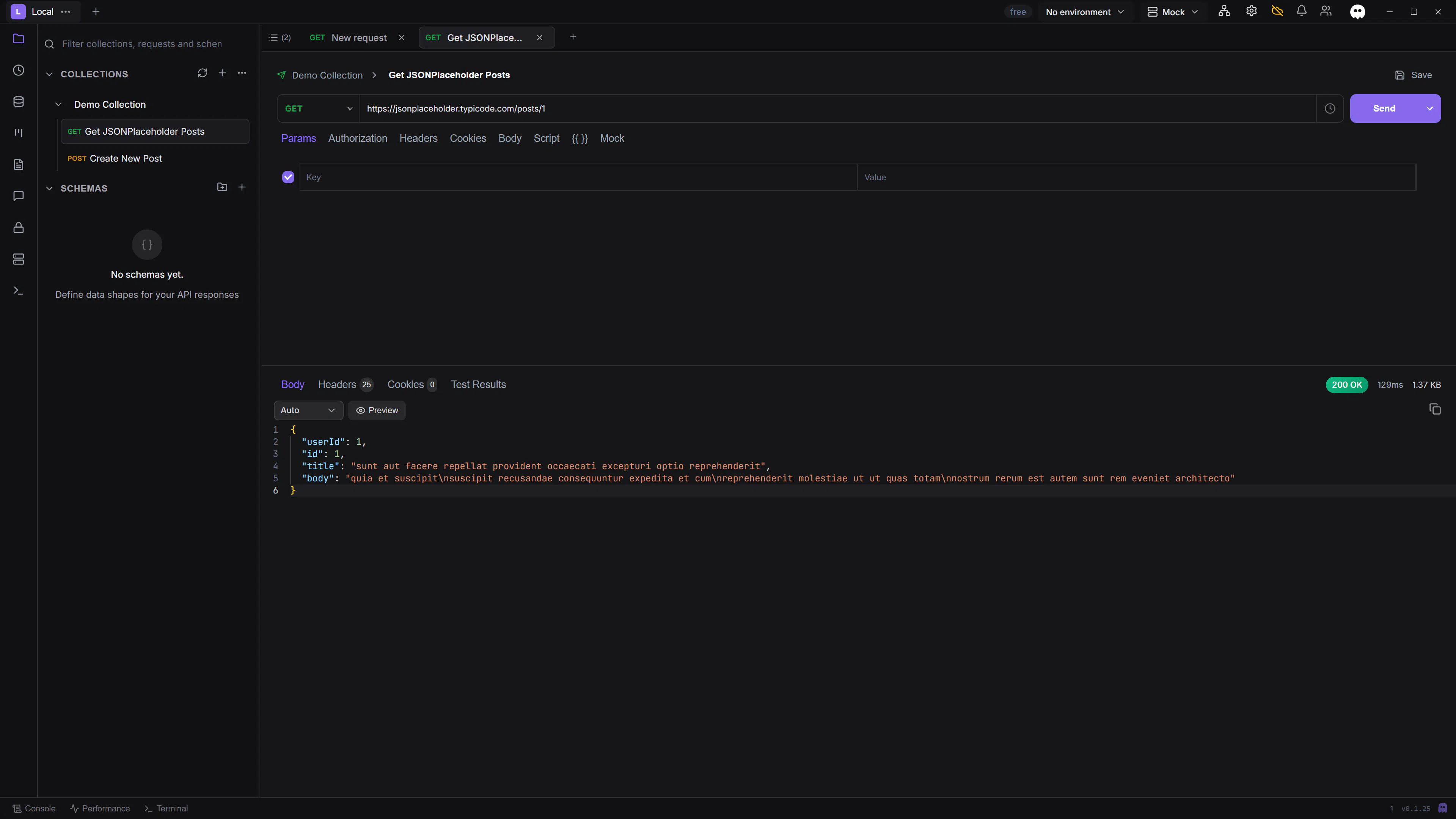Add a new workspace tab next to Local
Viewport: 1456px width, 819px height.
click(x=96, y=12)
